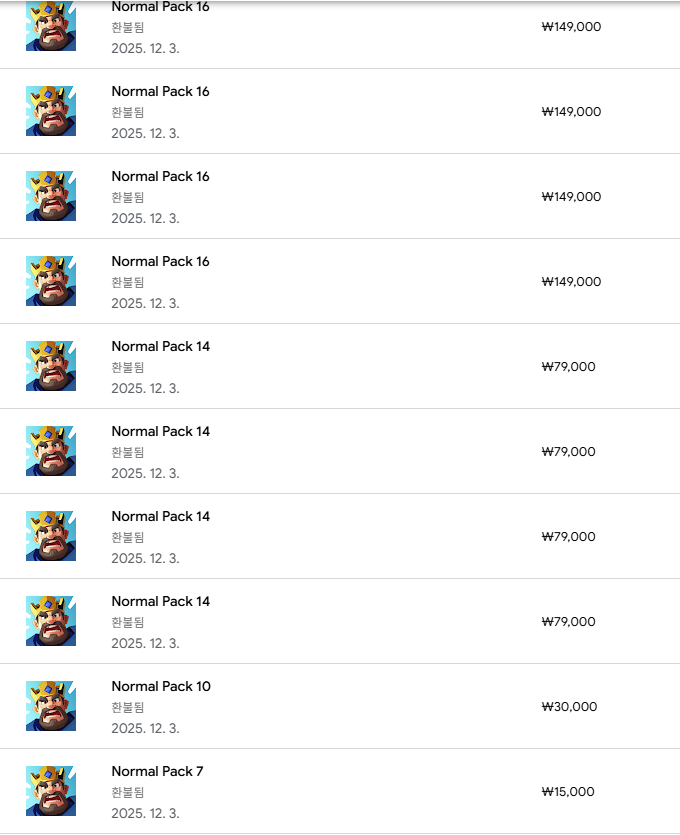Image resolution: width=680 pixels, height=835 pixels.
Task: Select the icon of the second Normal Pack 14 row
Action: tap(51, 451)
